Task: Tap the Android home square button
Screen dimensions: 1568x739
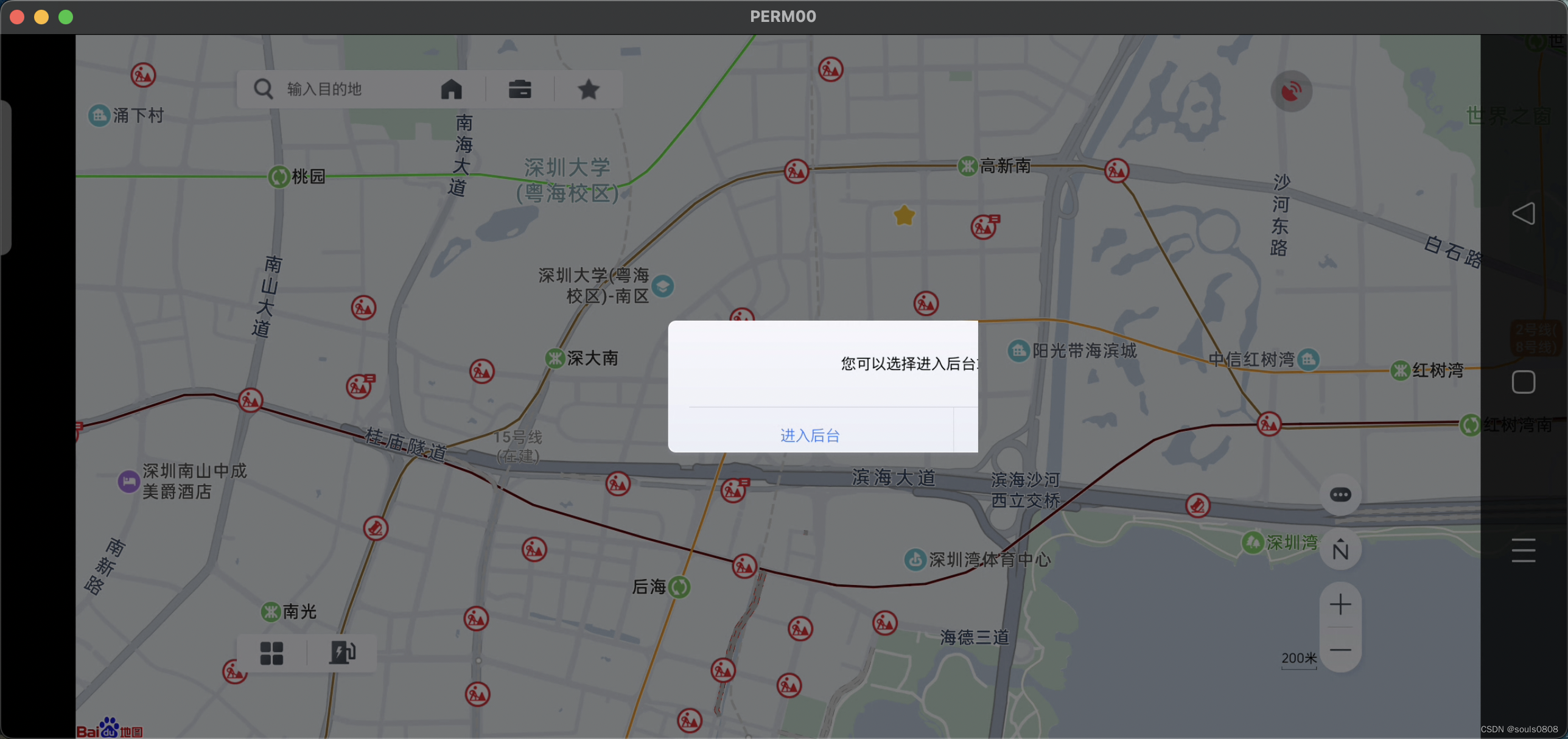Action: coord(1523,382)
